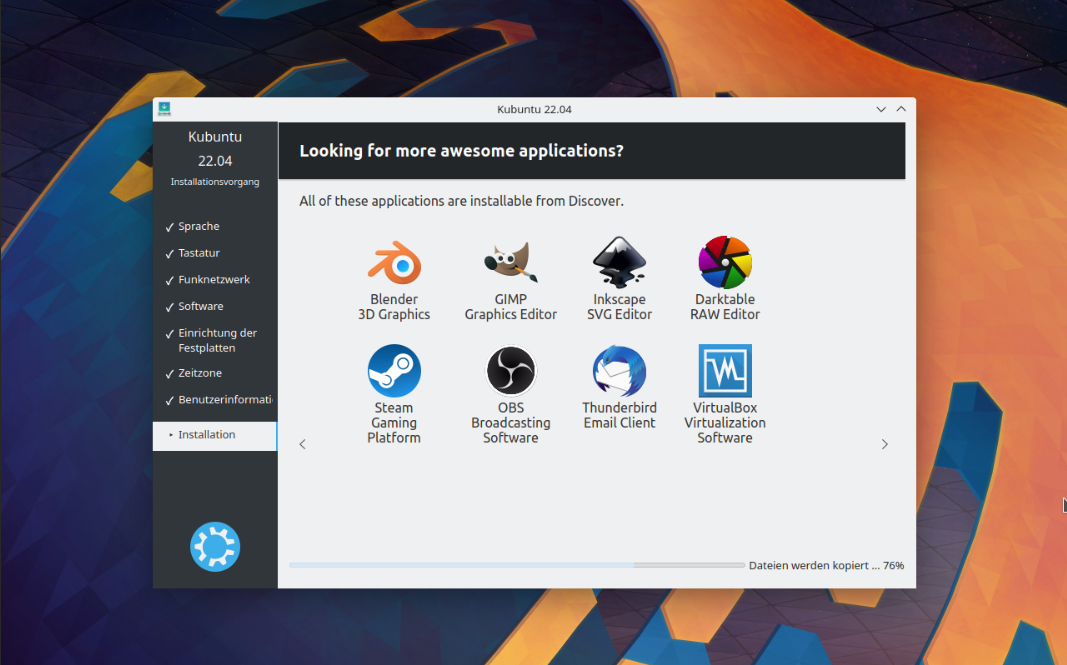
Task: Click the GIMP Graphics Editor icon
Action: [x=510, y=263]
